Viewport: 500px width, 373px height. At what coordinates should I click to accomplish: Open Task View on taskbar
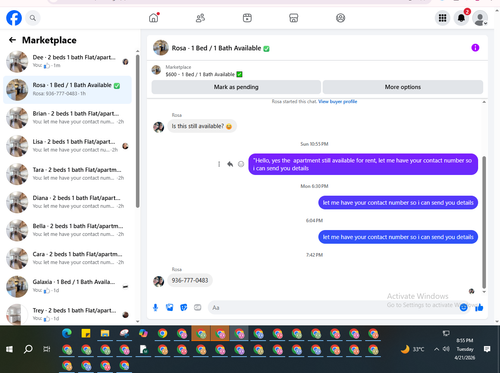47,349
